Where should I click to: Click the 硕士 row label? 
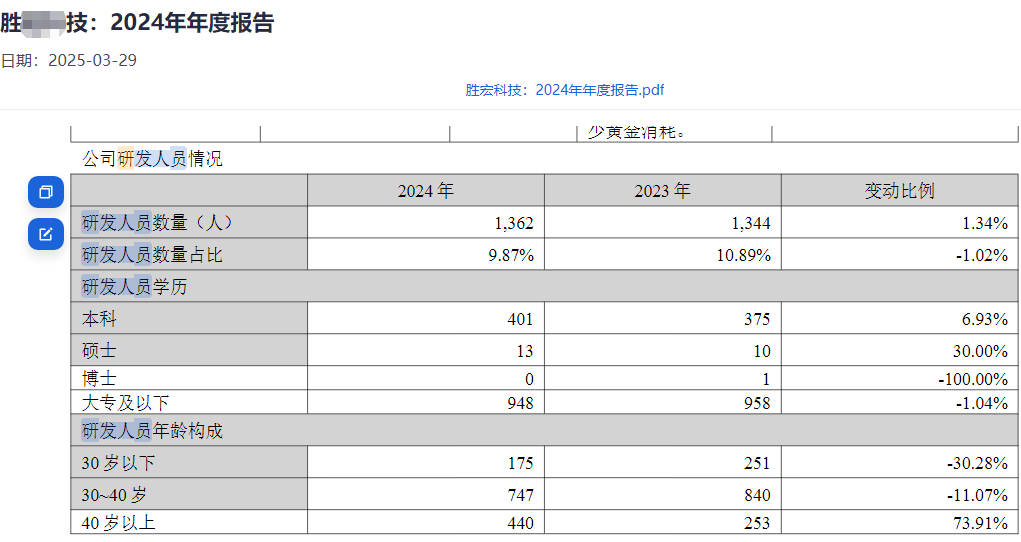tap(99, 351)
